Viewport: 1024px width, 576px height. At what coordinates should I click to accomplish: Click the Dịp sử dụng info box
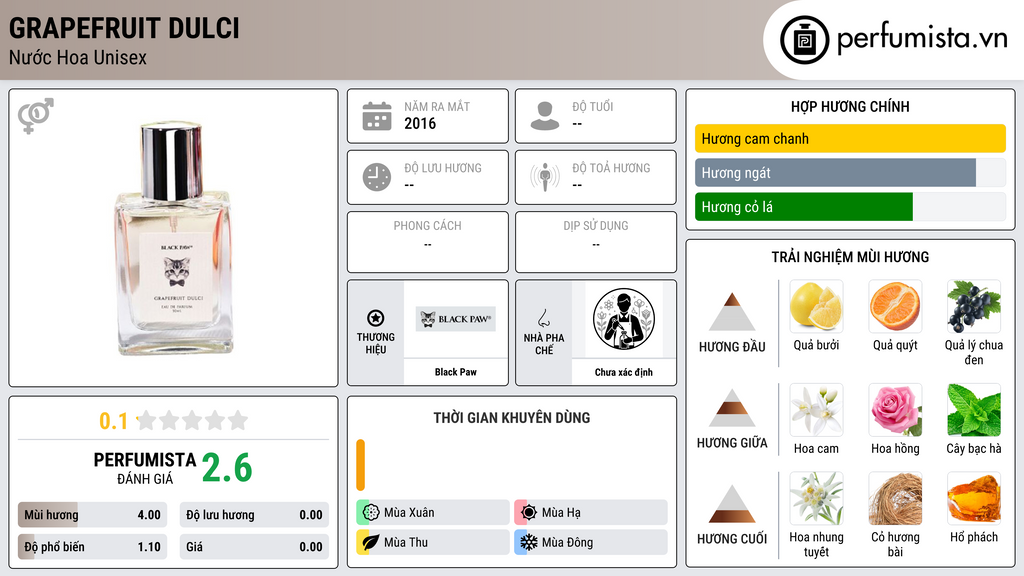point(596,242)
